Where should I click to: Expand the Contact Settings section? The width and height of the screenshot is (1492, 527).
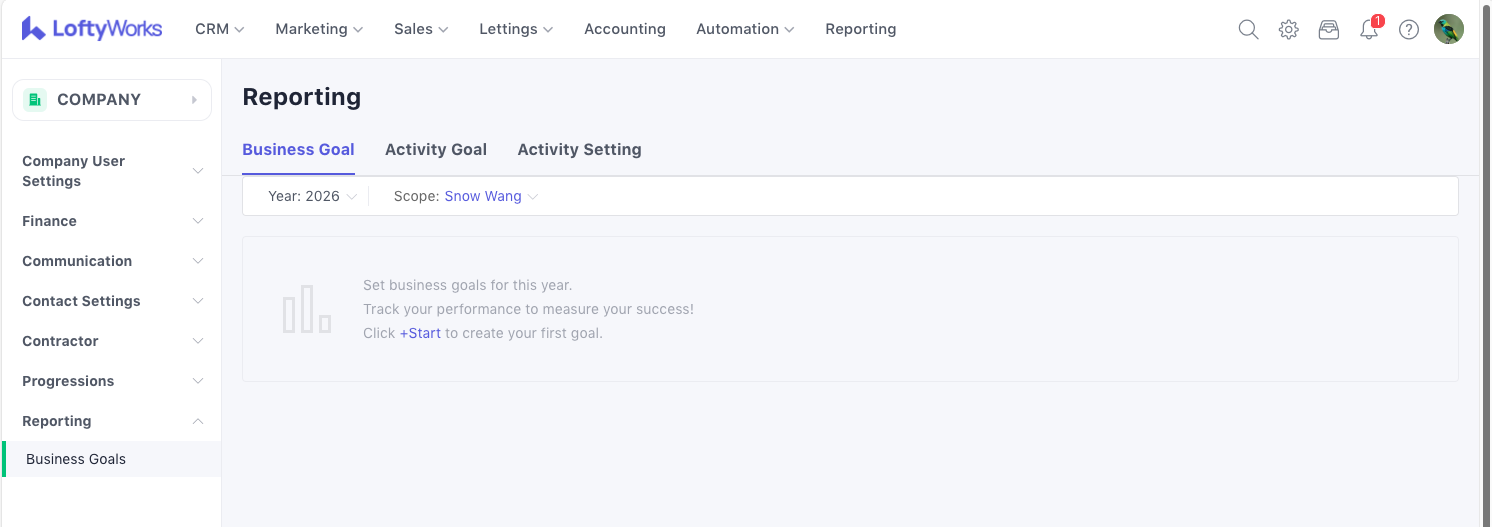coord(112,301)
